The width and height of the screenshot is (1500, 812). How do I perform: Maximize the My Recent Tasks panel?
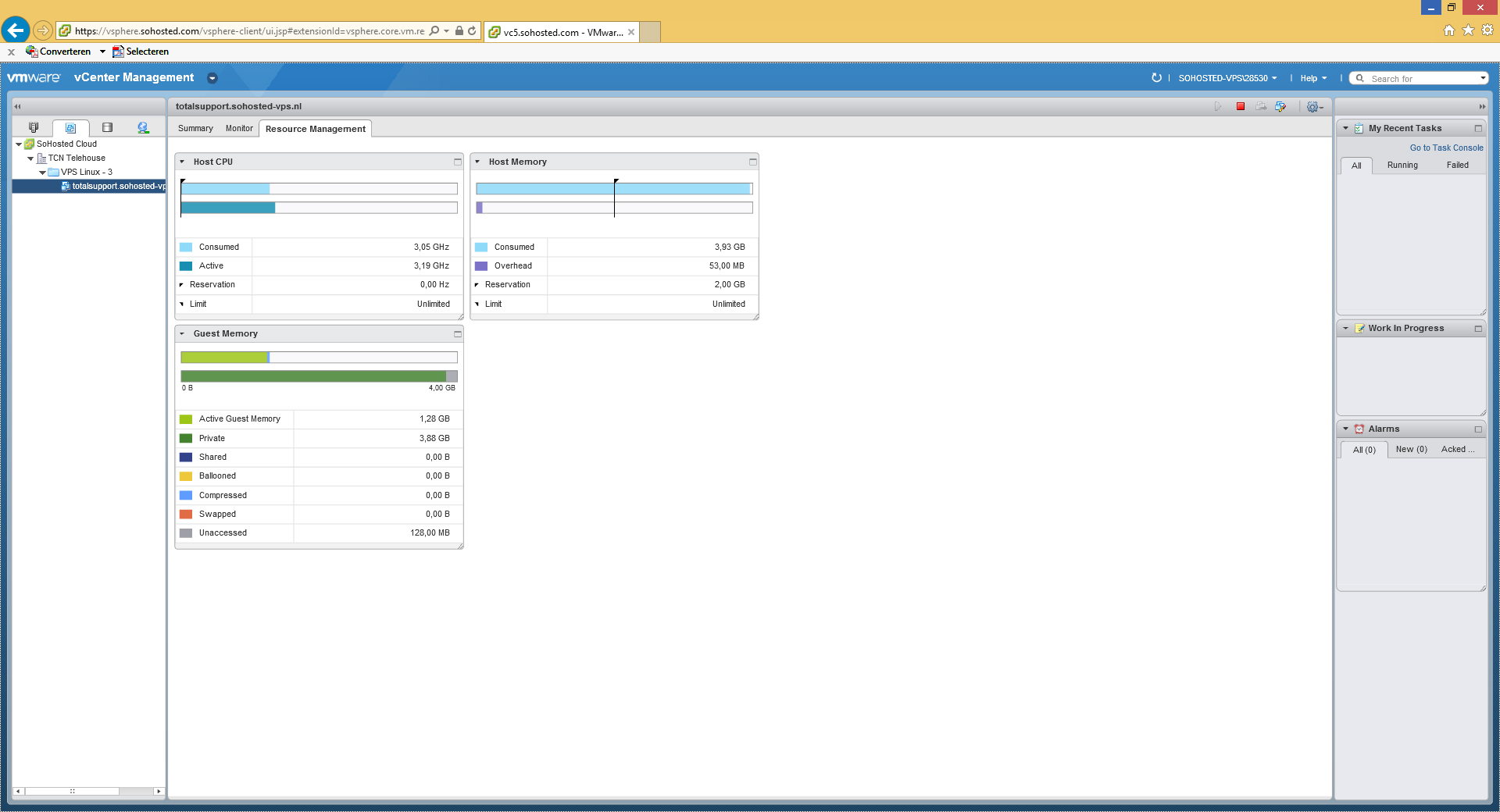click(x=1478, y=128)
